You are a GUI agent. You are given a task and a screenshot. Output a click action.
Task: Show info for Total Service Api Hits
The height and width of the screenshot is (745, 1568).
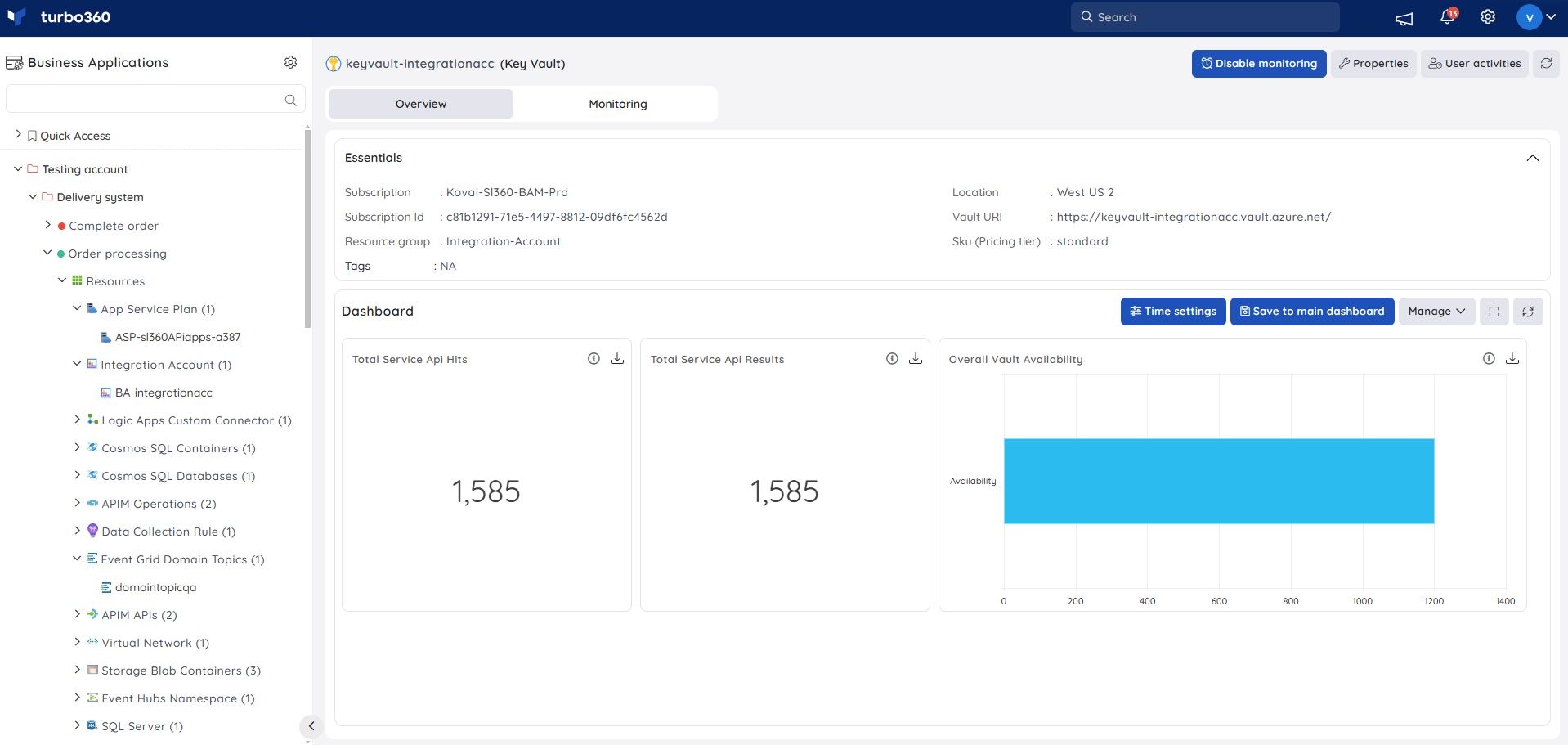[x=594, y=359]
